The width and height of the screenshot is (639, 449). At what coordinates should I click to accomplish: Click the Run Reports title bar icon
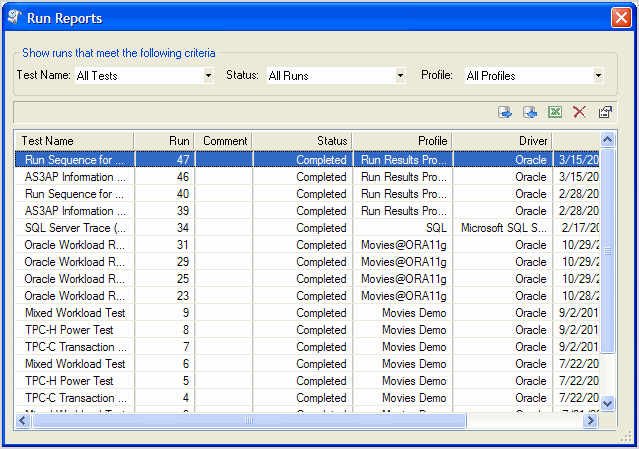(15, 17)
